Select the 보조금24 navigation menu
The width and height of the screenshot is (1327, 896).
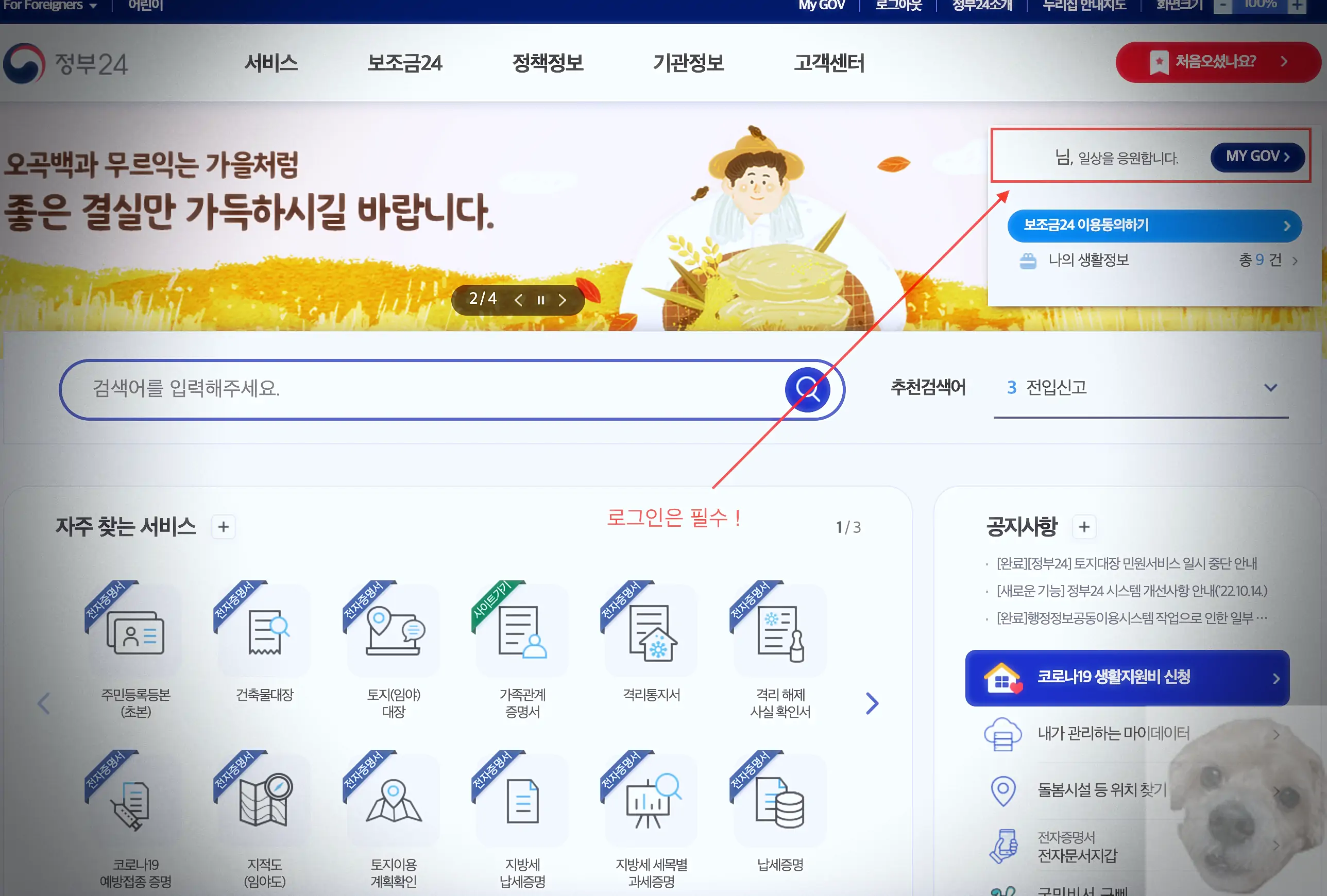coord(406,63)
